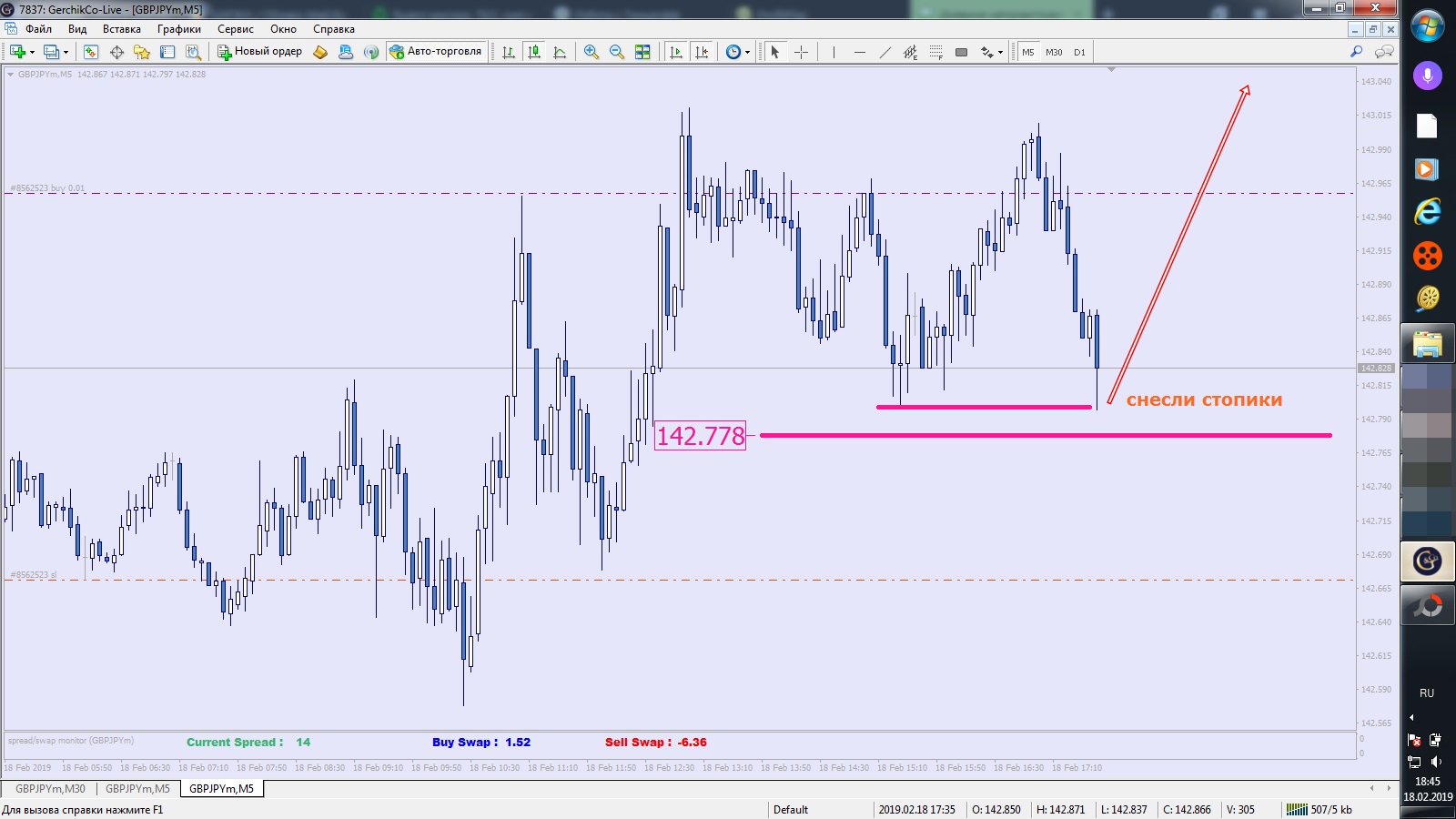Open Internet Explorer from the taskbar
This screenshot has width=1456, height=819.
click(1428, 212)
